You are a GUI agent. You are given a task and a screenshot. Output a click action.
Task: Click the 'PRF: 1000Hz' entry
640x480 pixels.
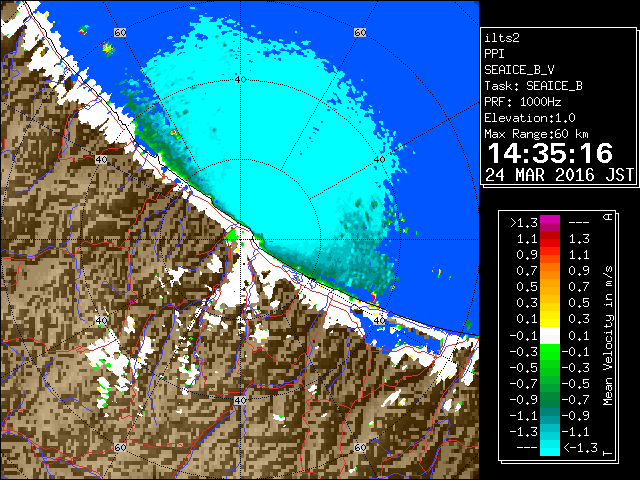[522, 102]
